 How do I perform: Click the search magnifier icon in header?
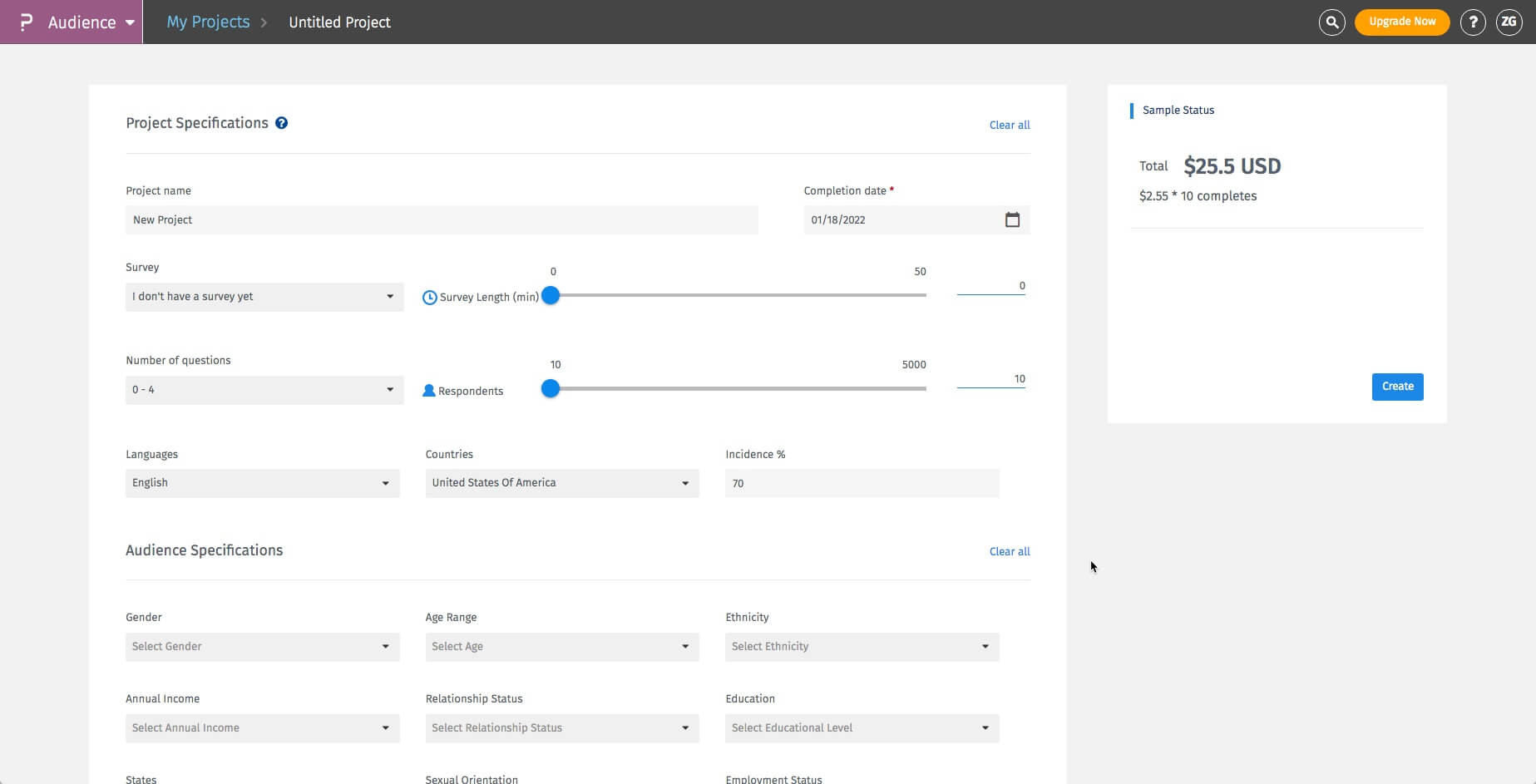[x=1331, y=22]
